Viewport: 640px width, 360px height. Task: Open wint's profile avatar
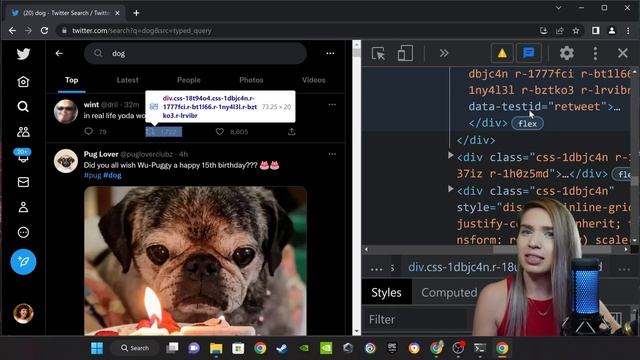coord(66,111)
